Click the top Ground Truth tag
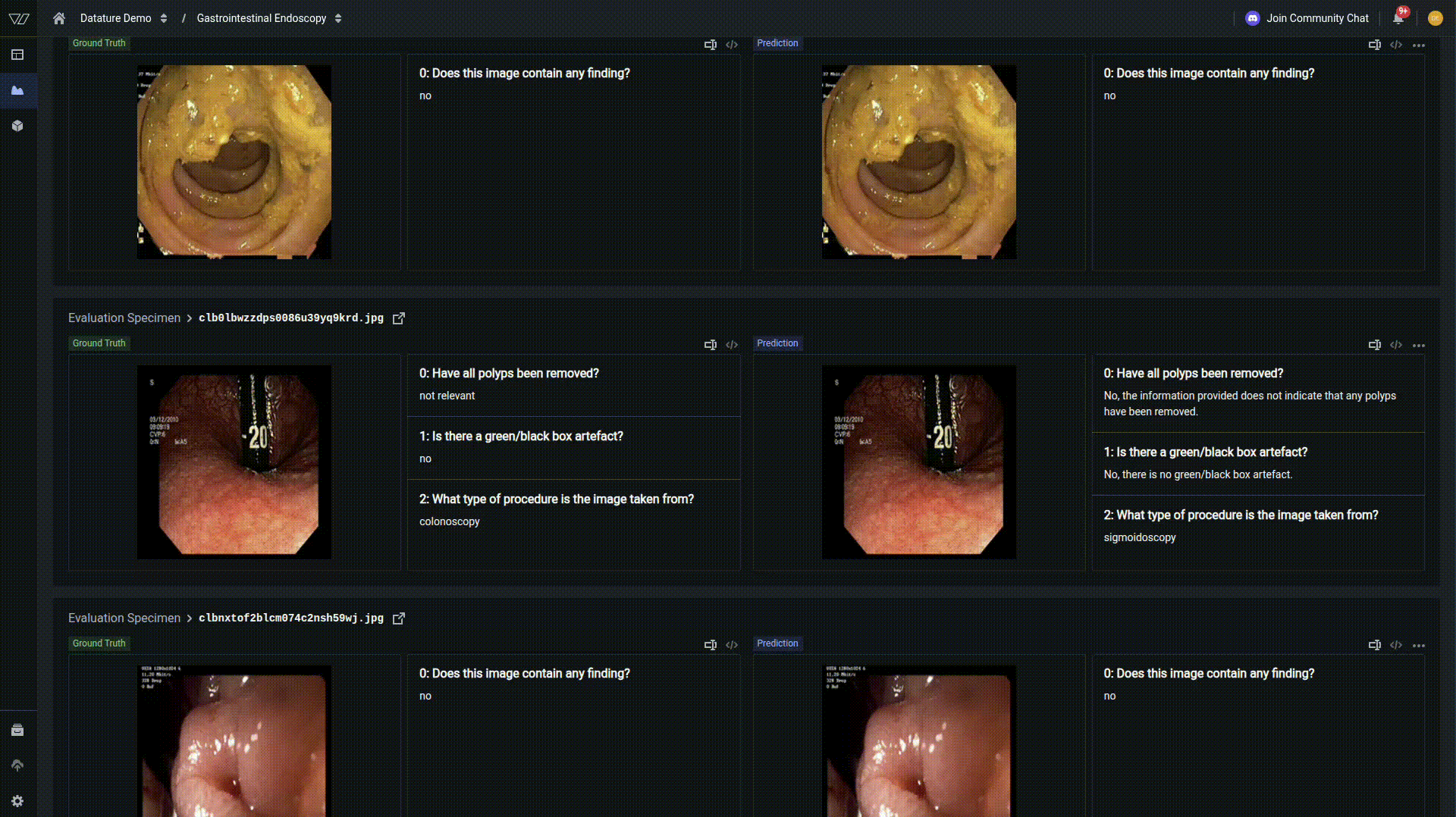The width and height of the screenshot is (1456, 817). point(99,43)
